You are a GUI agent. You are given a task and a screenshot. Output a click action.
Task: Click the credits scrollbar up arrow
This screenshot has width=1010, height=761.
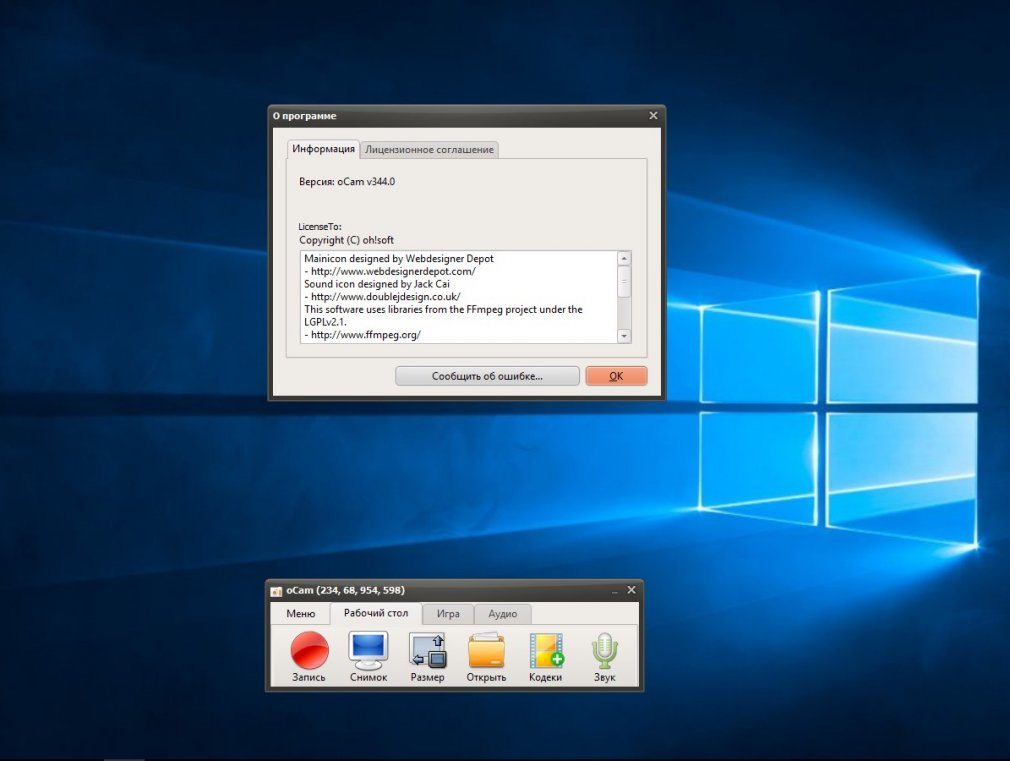[624, 258]
